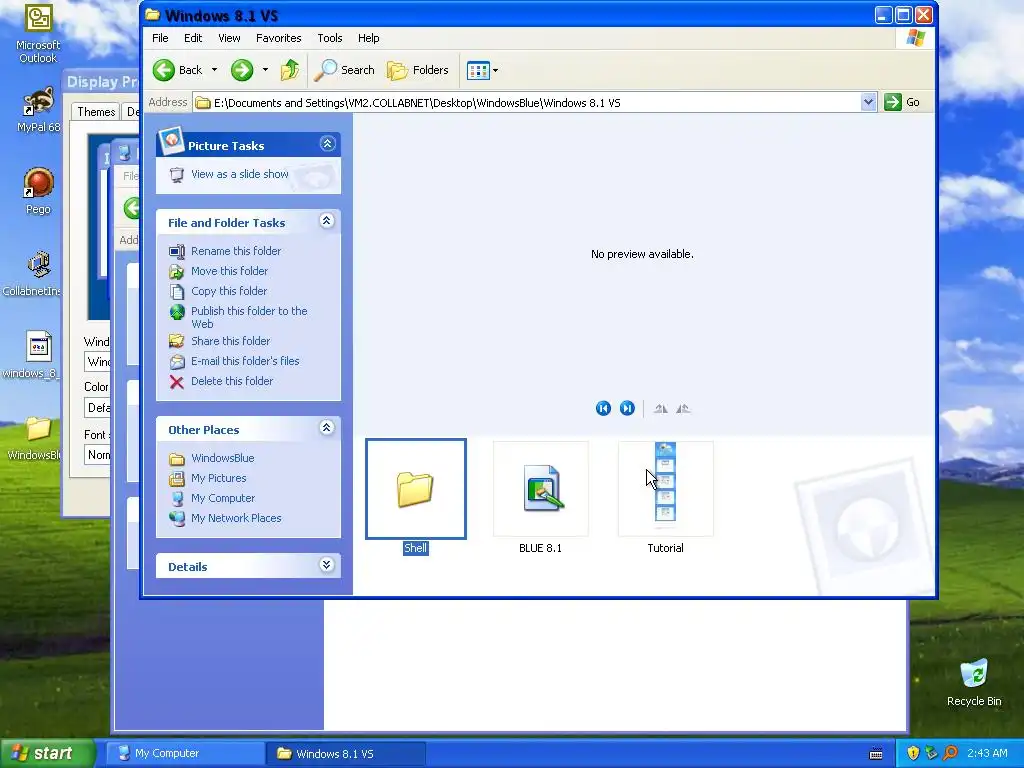Open the Forward history dropdown arrow
The image size is (1024, 768).
coord(265,70)
